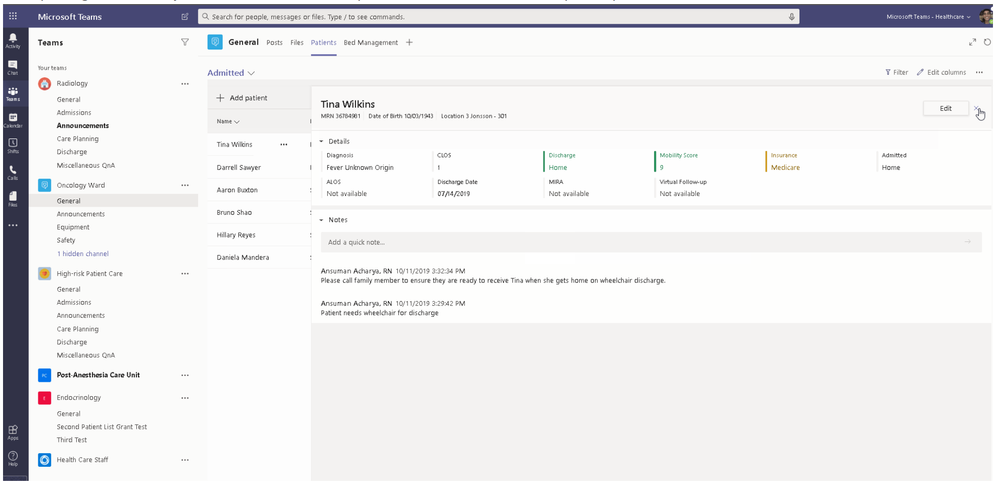Expand tab to full screen icon
Viewport: 998px width, 485px height.
point(972,42)
